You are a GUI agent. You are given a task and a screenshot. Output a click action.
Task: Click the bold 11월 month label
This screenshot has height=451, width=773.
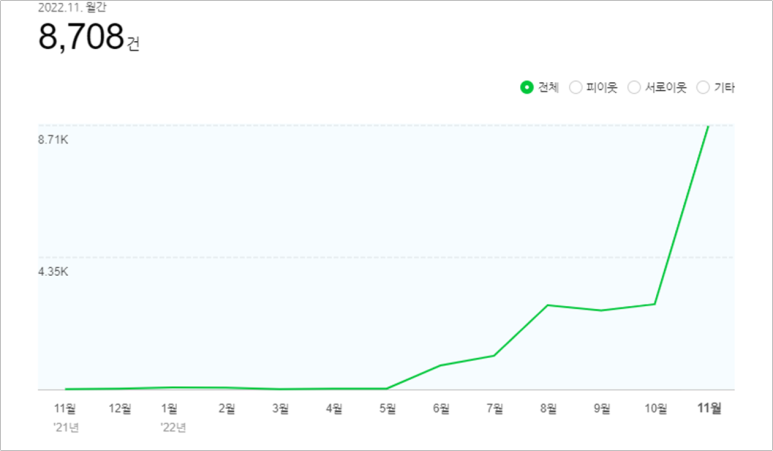pyautogui.click(x=709, y=408)
